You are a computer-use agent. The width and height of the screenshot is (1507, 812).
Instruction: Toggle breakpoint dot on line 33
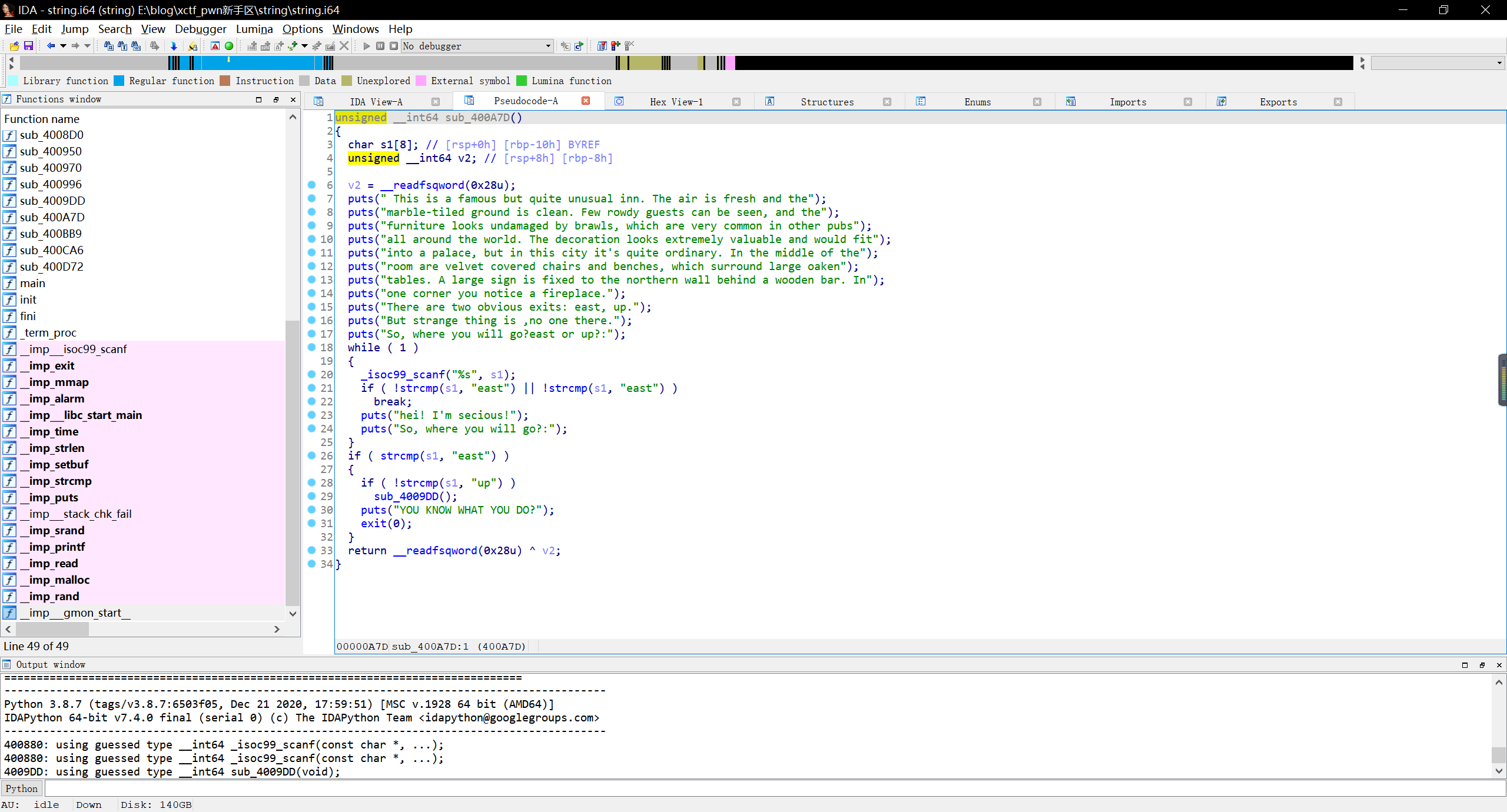[312, 550]
